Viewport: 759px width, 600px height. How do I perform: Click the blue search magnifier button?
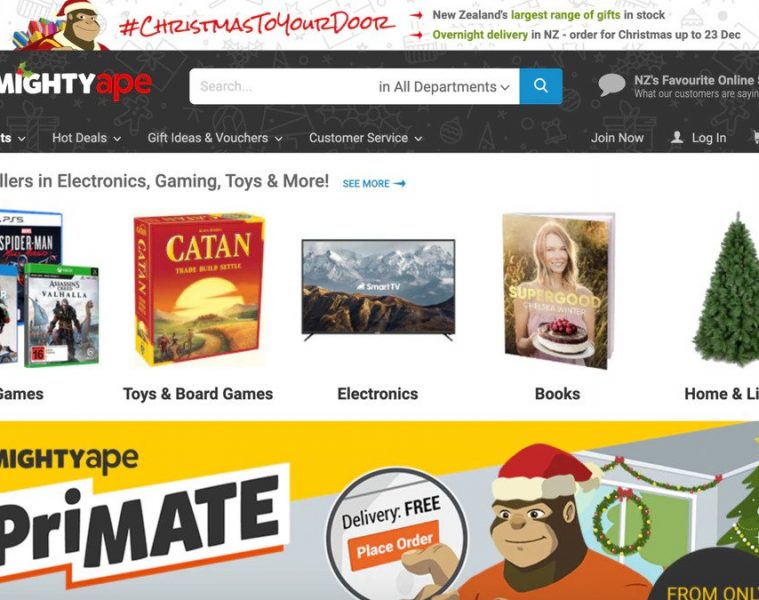(541, 86)
